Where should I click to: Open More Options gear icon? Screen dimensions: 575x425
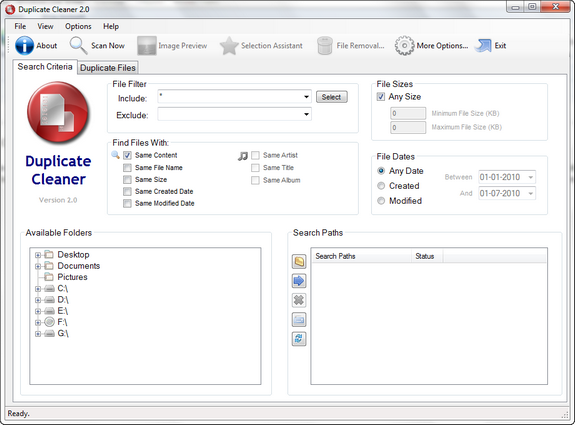[404, 46]
